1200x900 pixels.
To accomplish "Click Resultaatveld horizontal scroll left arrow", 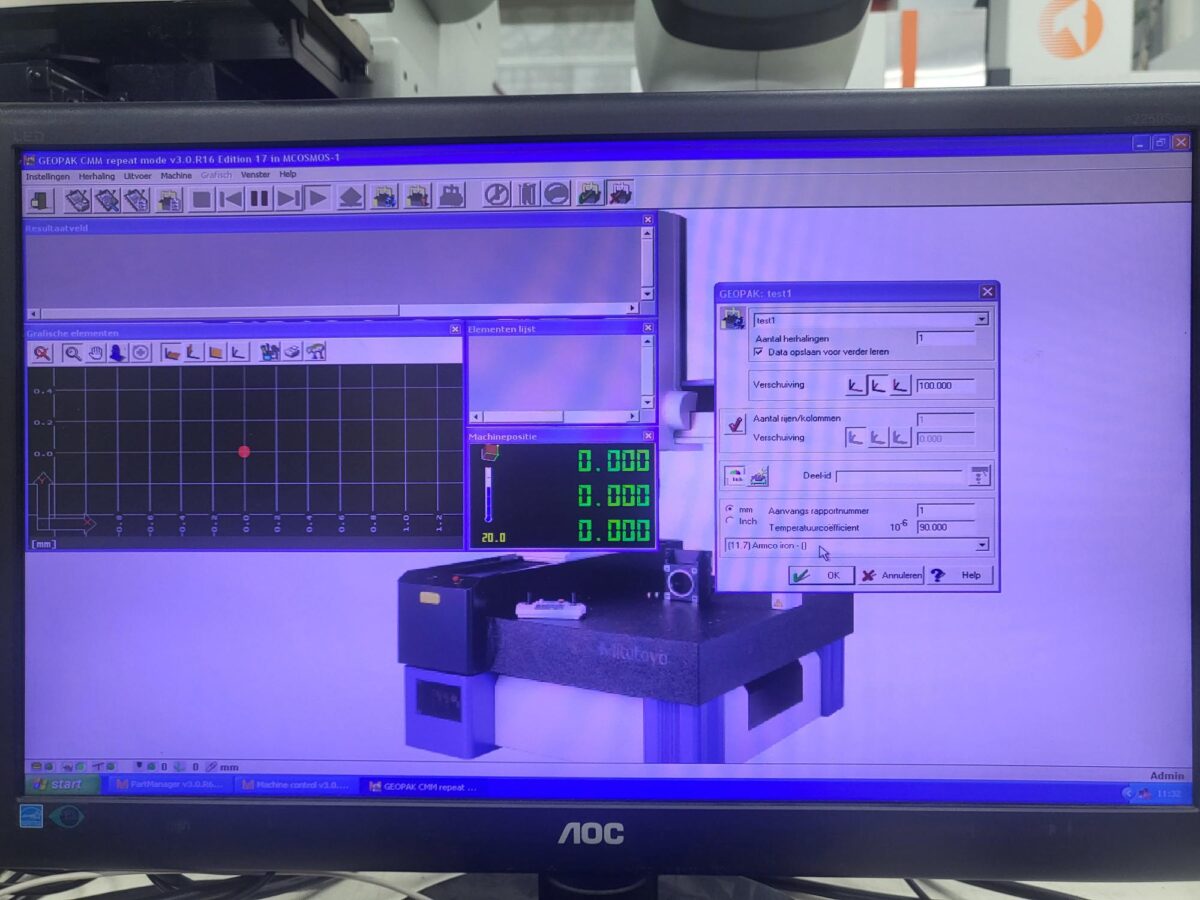I will 32,312.
